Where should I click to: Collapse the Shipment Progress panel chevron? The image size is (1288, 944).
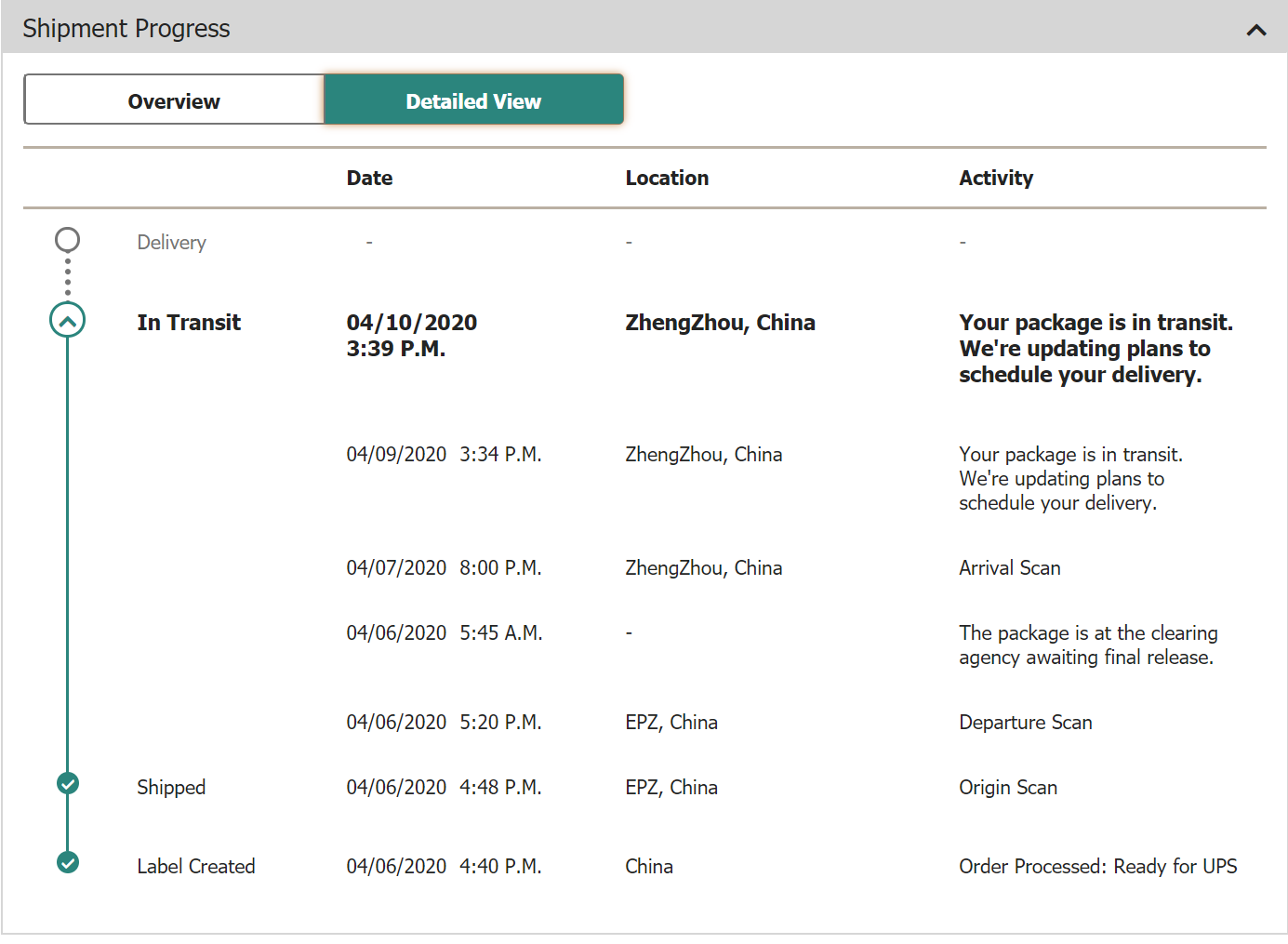[1255, 30]
